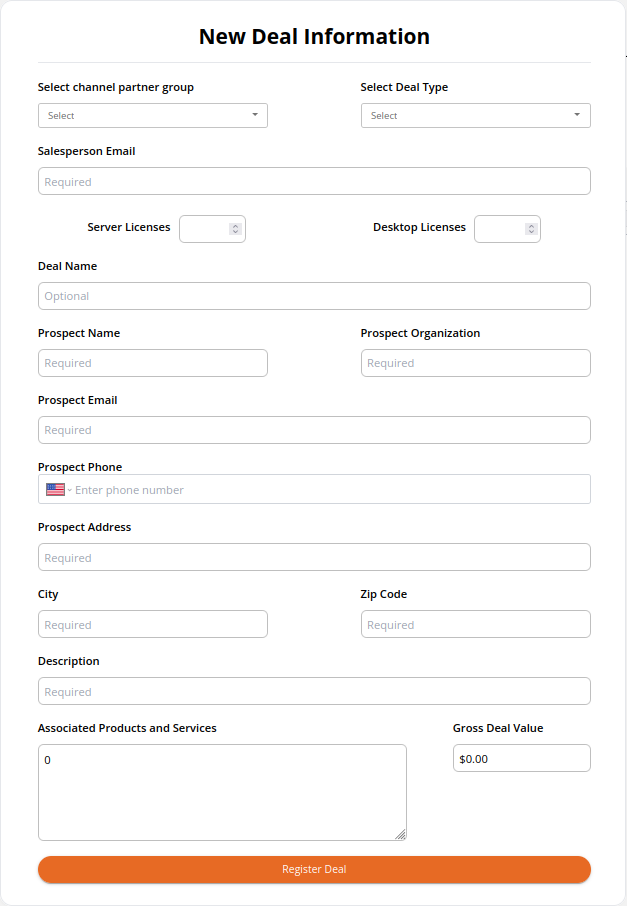Click the US flag icon
Viewport: 627px width, 906px height.
coord(55,489)
